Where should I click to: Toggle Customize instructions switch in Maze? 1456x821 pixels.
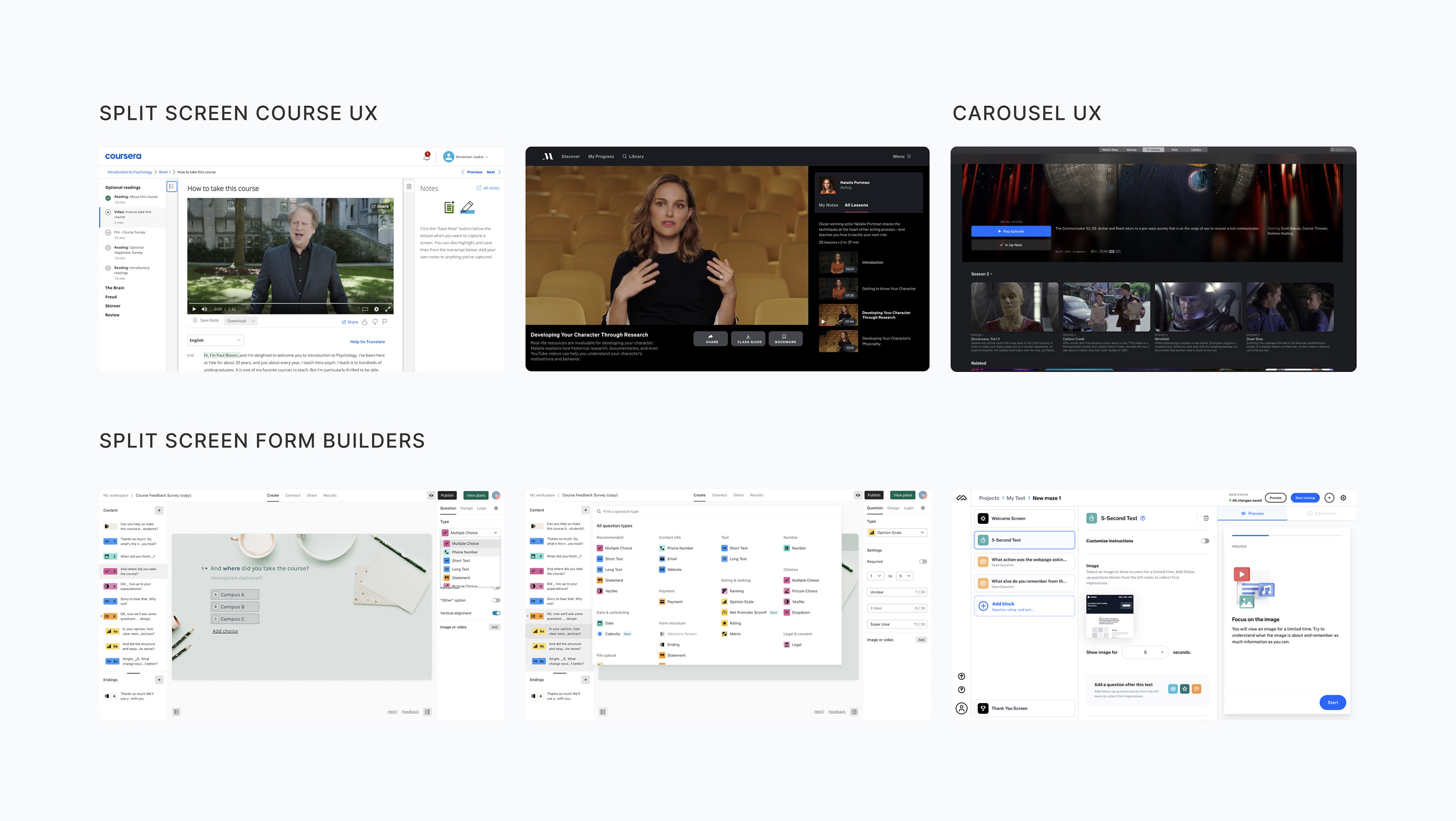pyautogui.click(x=1204, y=541)
